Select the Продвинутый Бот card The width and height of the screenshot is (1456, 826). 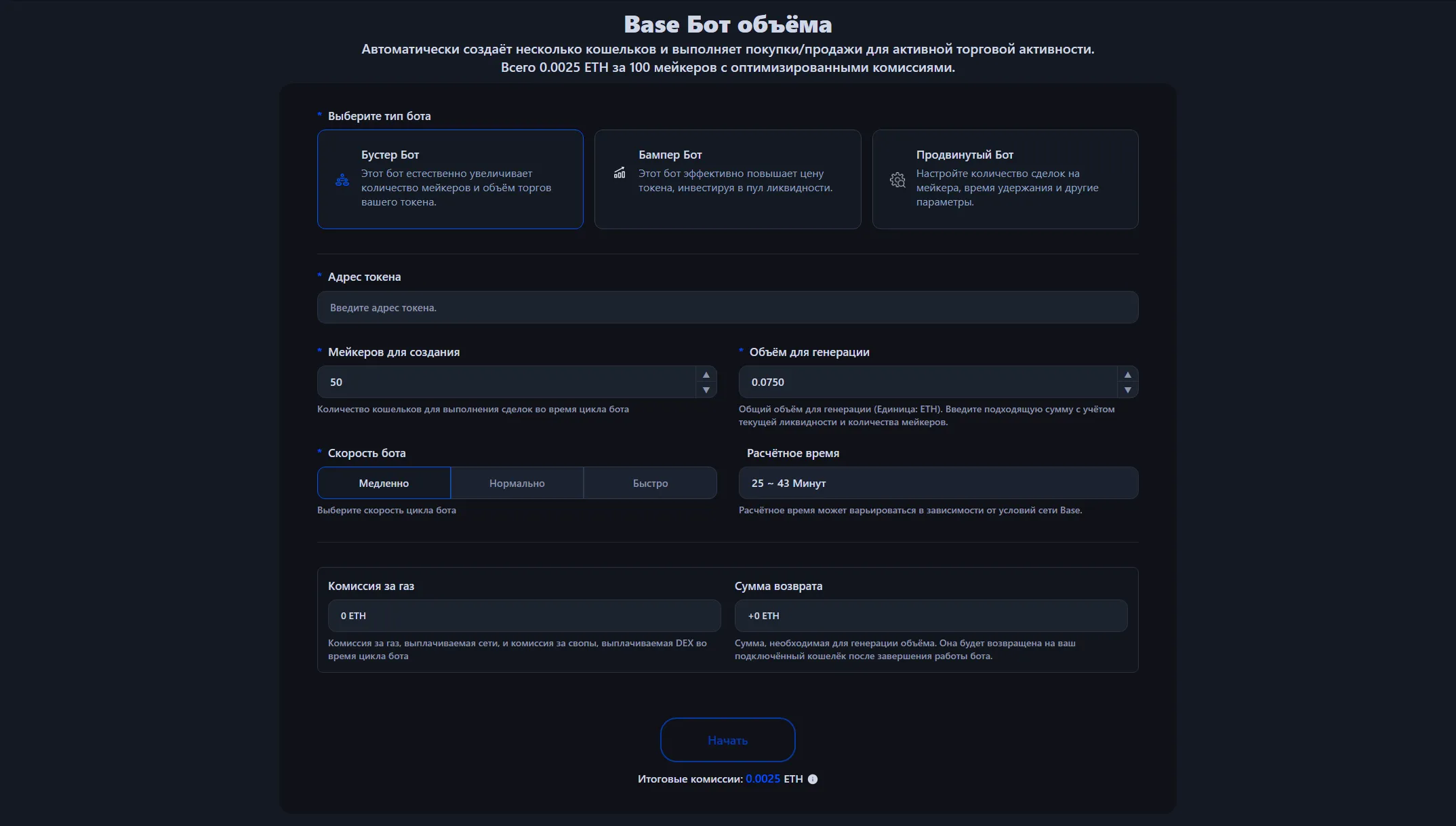[1005, 179]
